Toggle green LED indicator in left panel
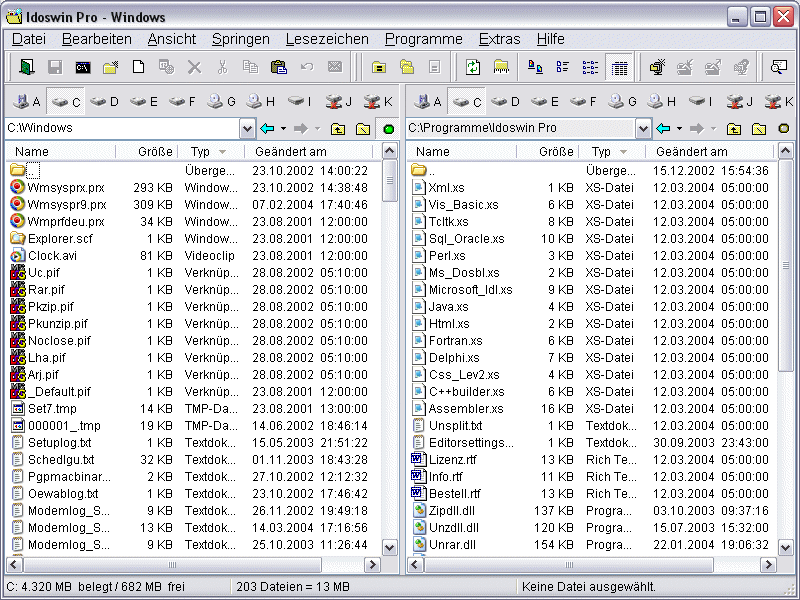800x600 pixels. [x=388, y=129]
